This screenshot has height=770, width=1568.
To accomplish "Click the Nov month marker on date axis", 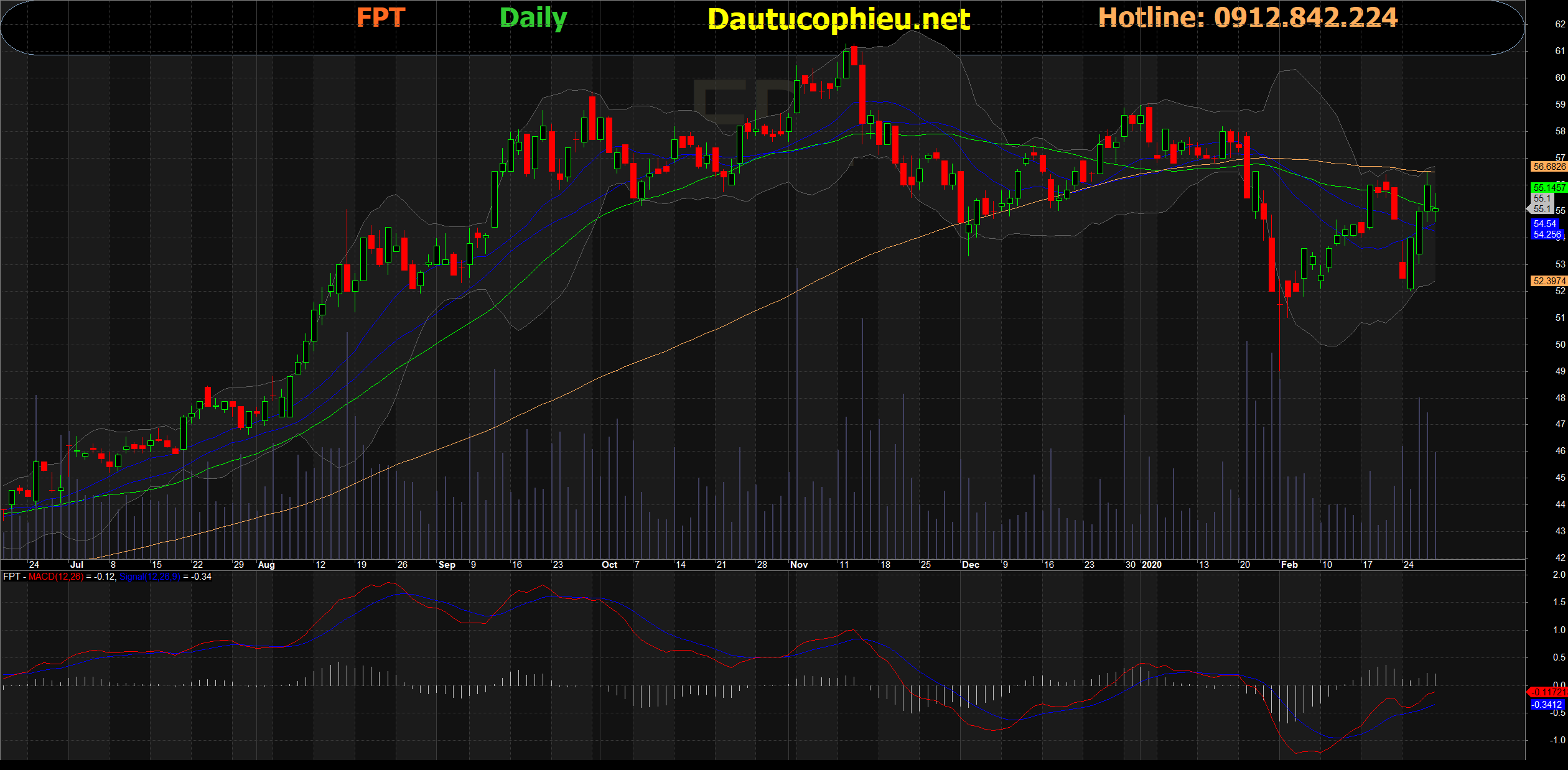I will 799,565.
